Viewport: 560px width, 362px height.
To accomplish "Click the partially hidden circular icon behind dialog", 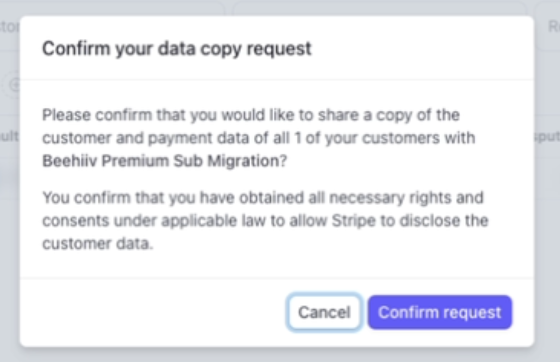I will point(14,85).
